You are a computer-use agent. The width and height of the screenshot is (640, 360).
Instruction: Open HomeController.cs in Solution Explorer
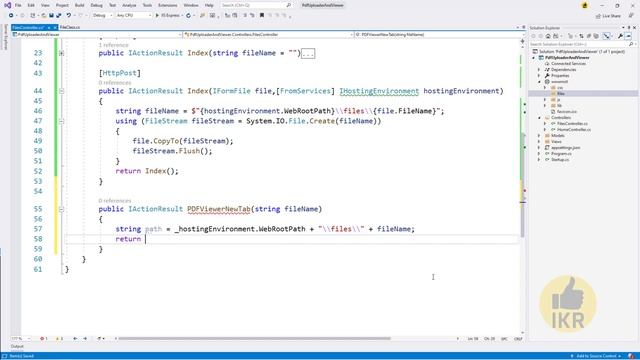click(x=573, y=129)
